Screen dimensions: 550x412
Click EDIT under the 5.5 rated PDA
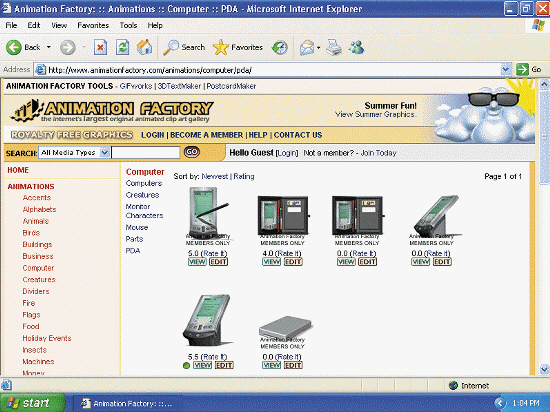pos(224,365)
